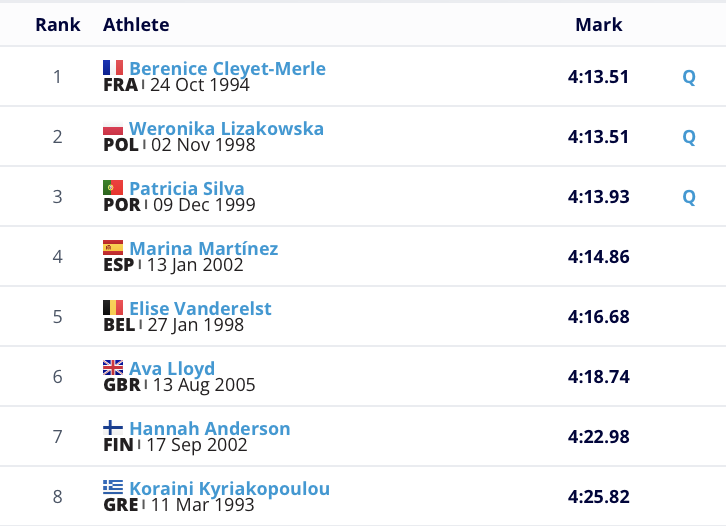This screenshot has height=526, width=726.
Task: Open Weronika Lizakowska's athlete profile
Action: [226, 129]
